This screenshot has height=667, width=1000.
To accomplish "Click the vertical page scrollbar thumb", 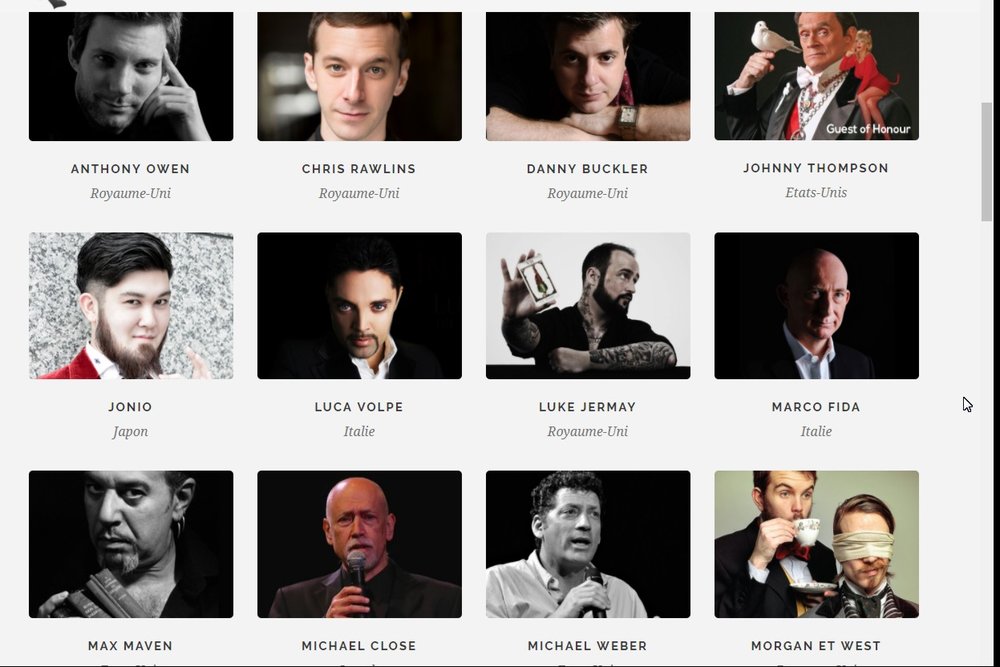I will coord(987,162).
